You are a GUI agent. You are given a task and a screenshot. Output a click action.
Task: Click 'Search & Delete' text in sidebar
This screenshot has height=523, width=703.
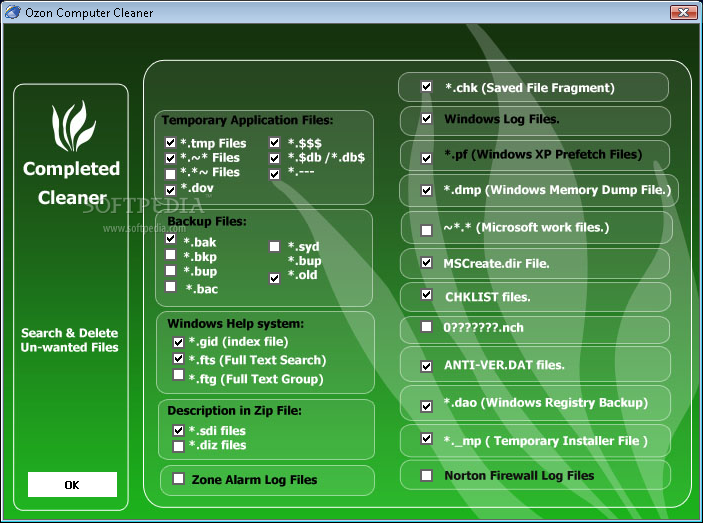pos(69,333)
